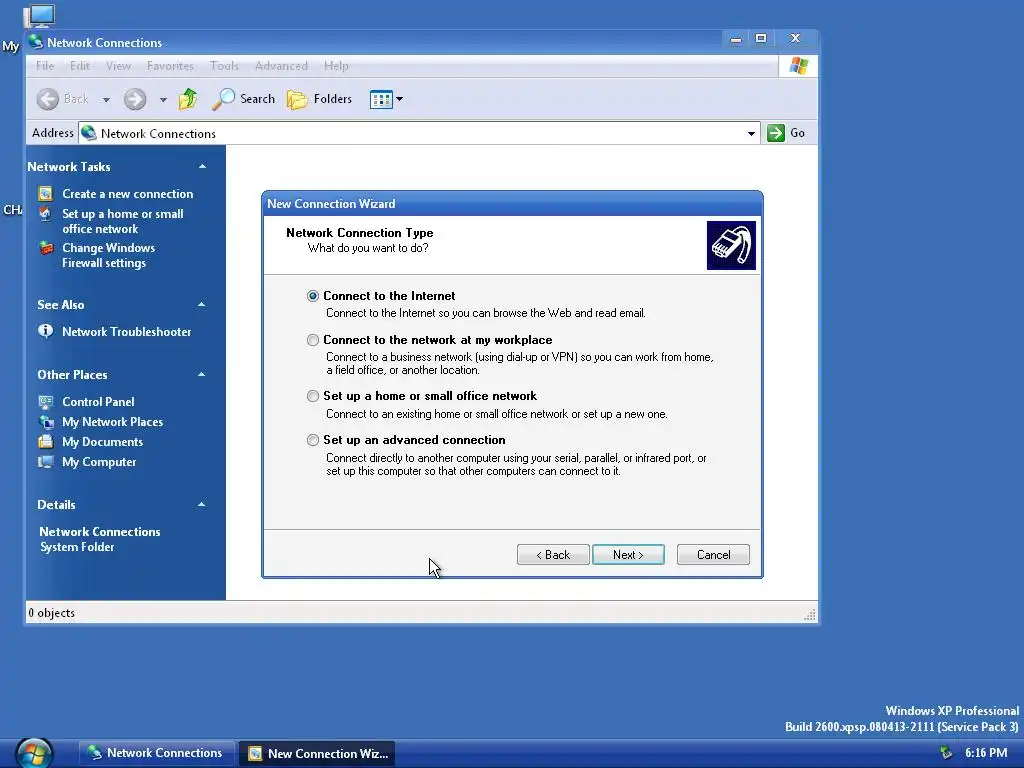The image size is (1024, 768).
Task: Click the network plug wizard icon
Action: (731, 246)
